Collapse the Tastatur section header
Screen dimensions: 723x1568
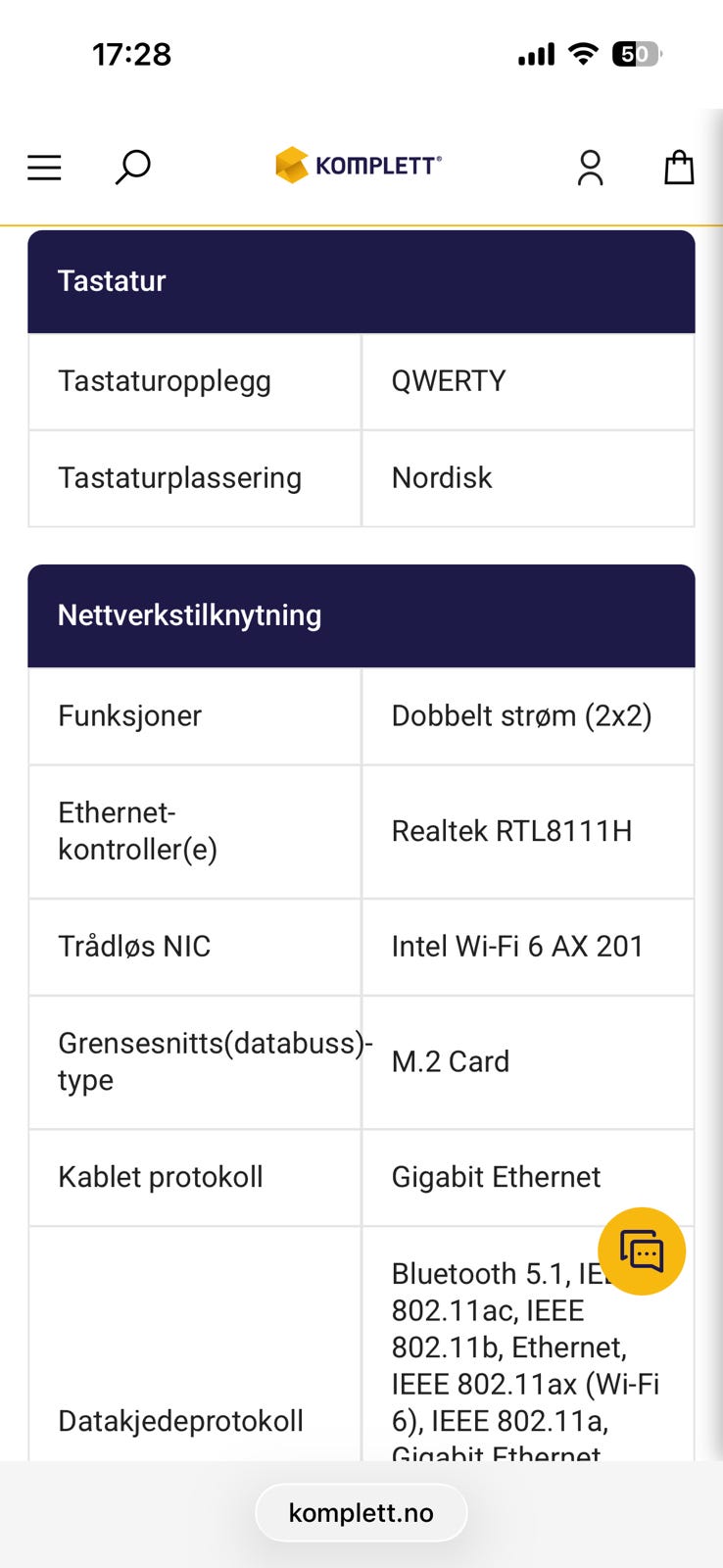(361, 281)
